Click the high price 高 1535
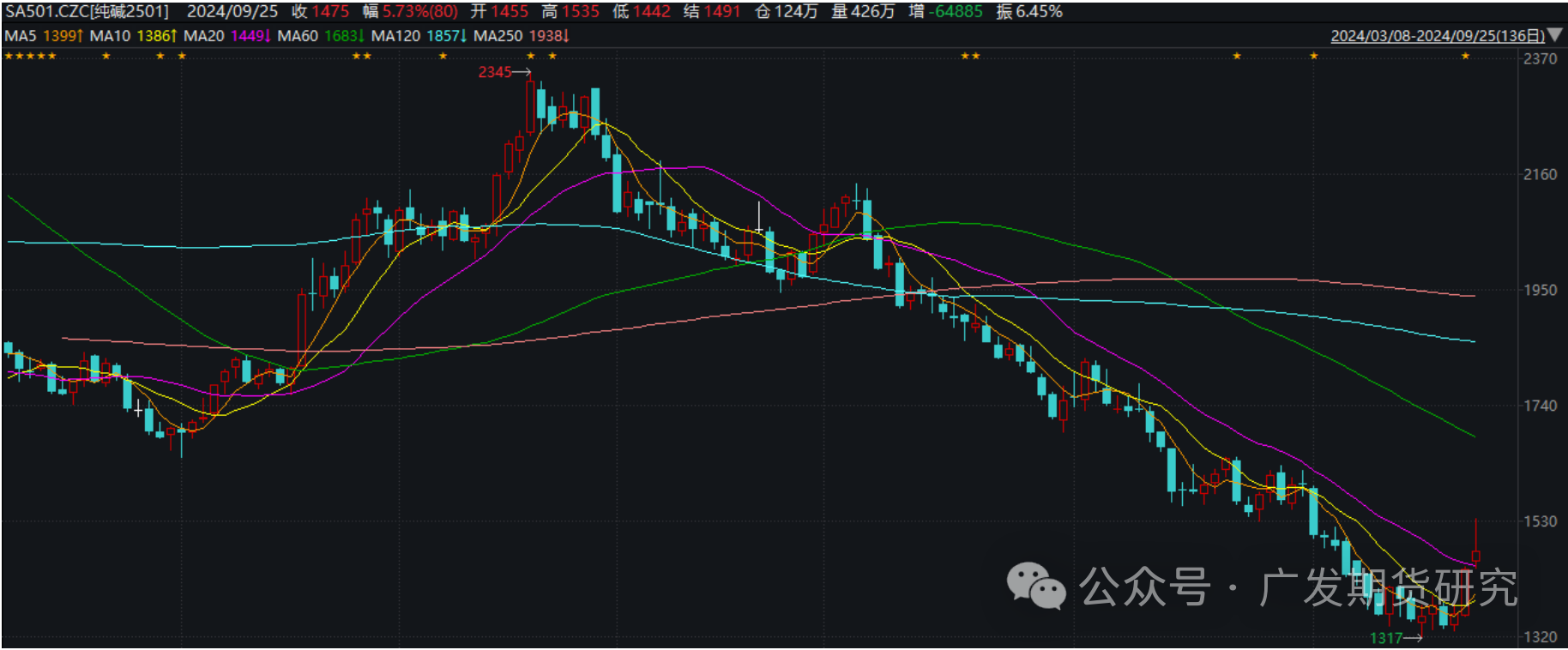The height and width of the screenshot is (650, 1568). (570, 11)
